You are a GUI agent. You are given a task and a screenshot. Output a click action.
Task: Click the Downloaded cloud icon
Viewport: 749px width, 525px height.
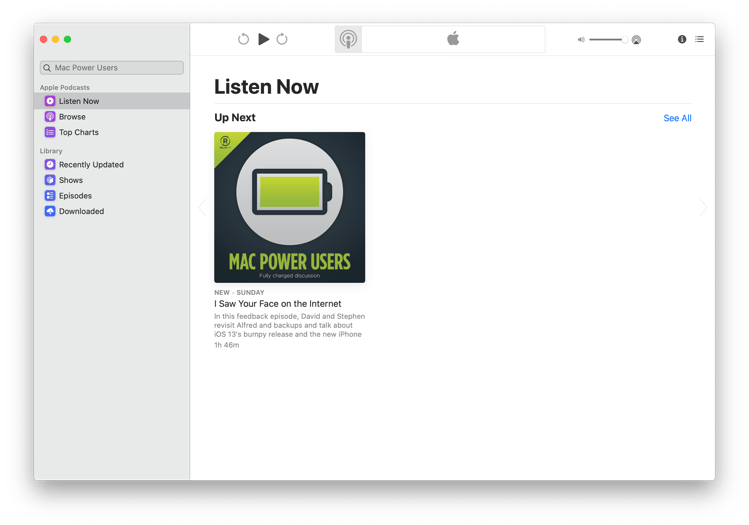[50, 211]
